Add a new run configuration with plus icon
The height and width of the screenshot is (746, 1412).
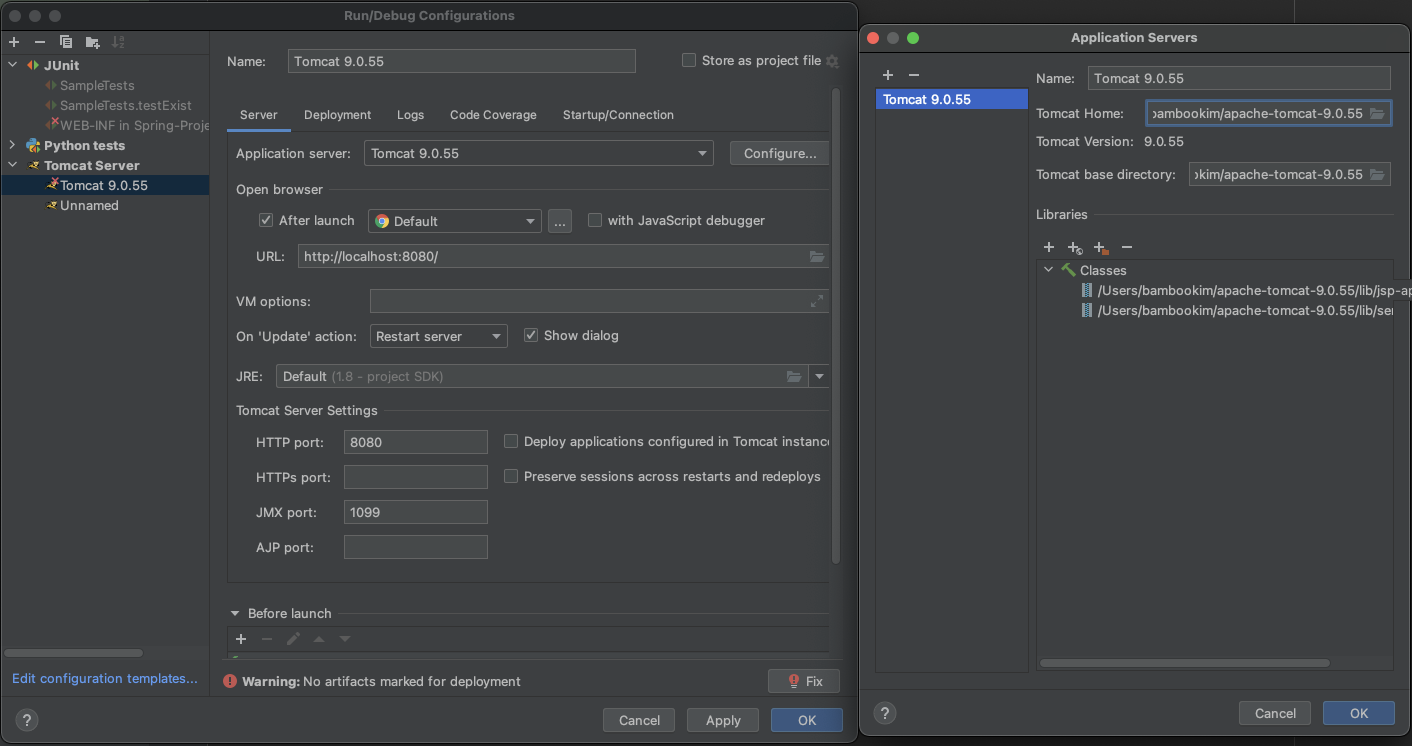click(14, 42)
